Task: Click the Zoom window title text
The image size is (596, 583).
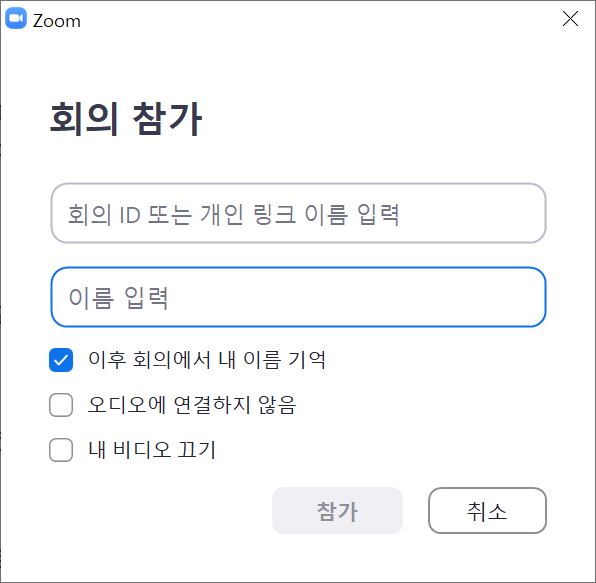Action: click(x=57, y=21)
